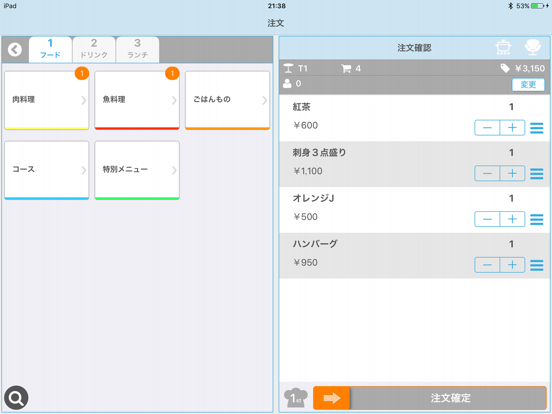Image resolution: width=552 pixels, height=414 pixels.
Task: Tap the T1 table label
Action: point(303,68)
